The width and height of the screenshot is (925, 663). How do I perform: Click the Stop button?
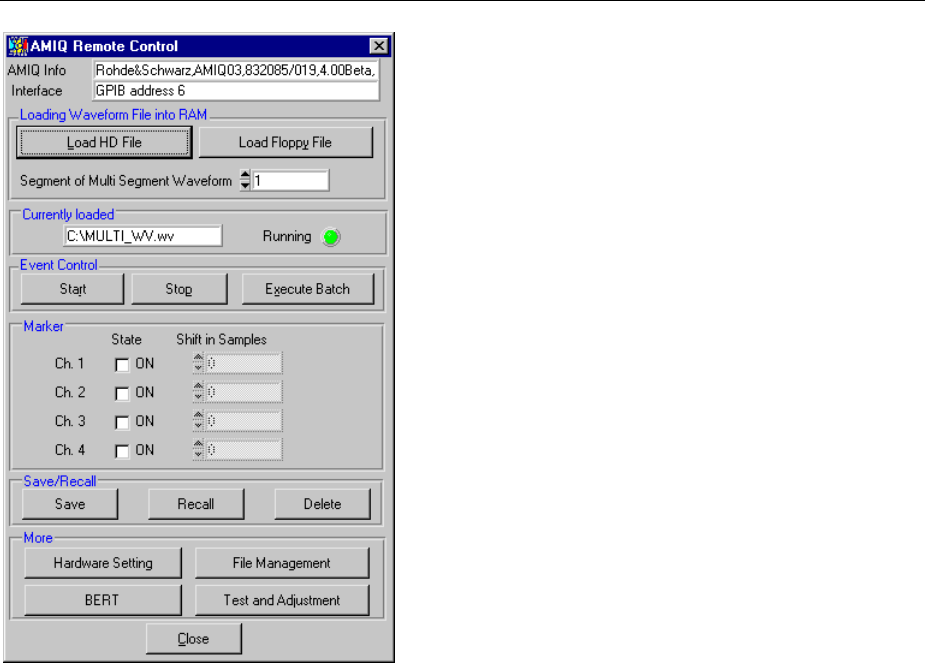point(179,289)
